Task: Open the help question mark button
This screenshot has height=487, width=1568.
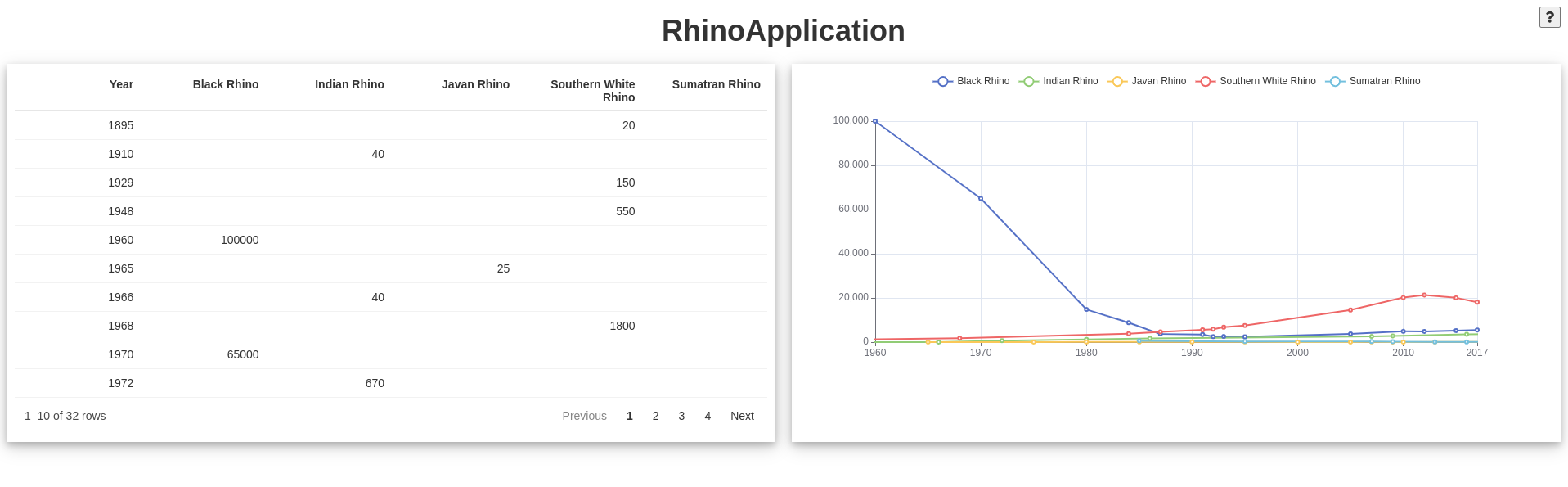Action: pos(1549,17)
